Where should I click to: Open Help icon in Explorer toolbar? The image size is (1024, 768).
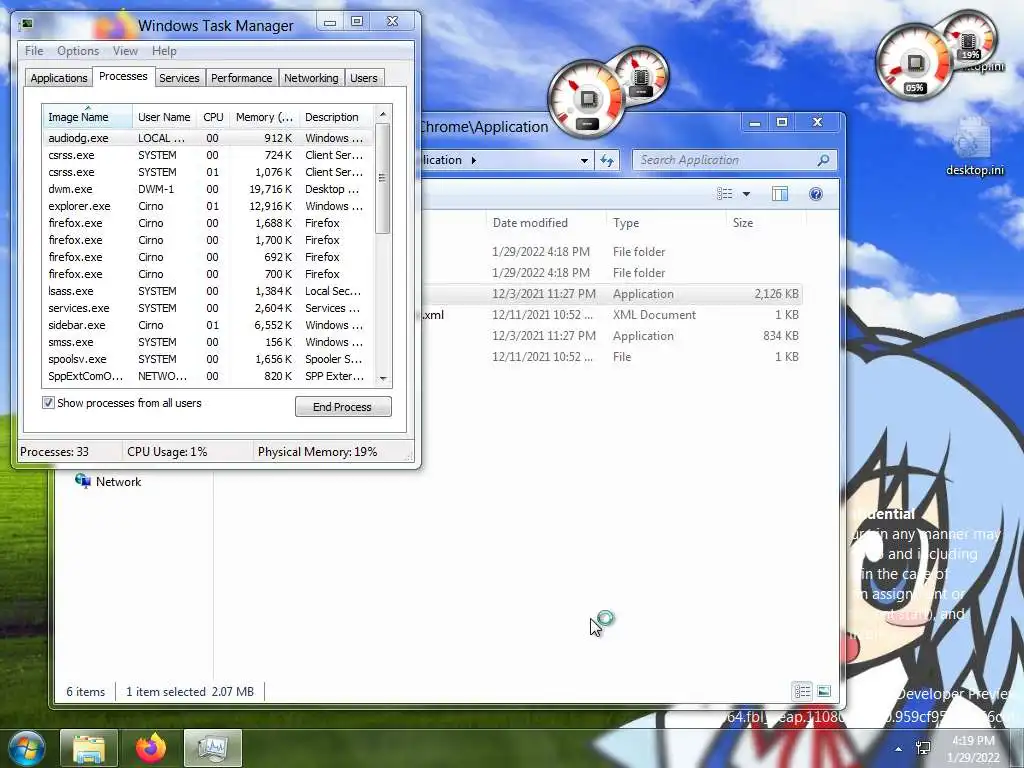pyautogui.click(x=816, y=194)
